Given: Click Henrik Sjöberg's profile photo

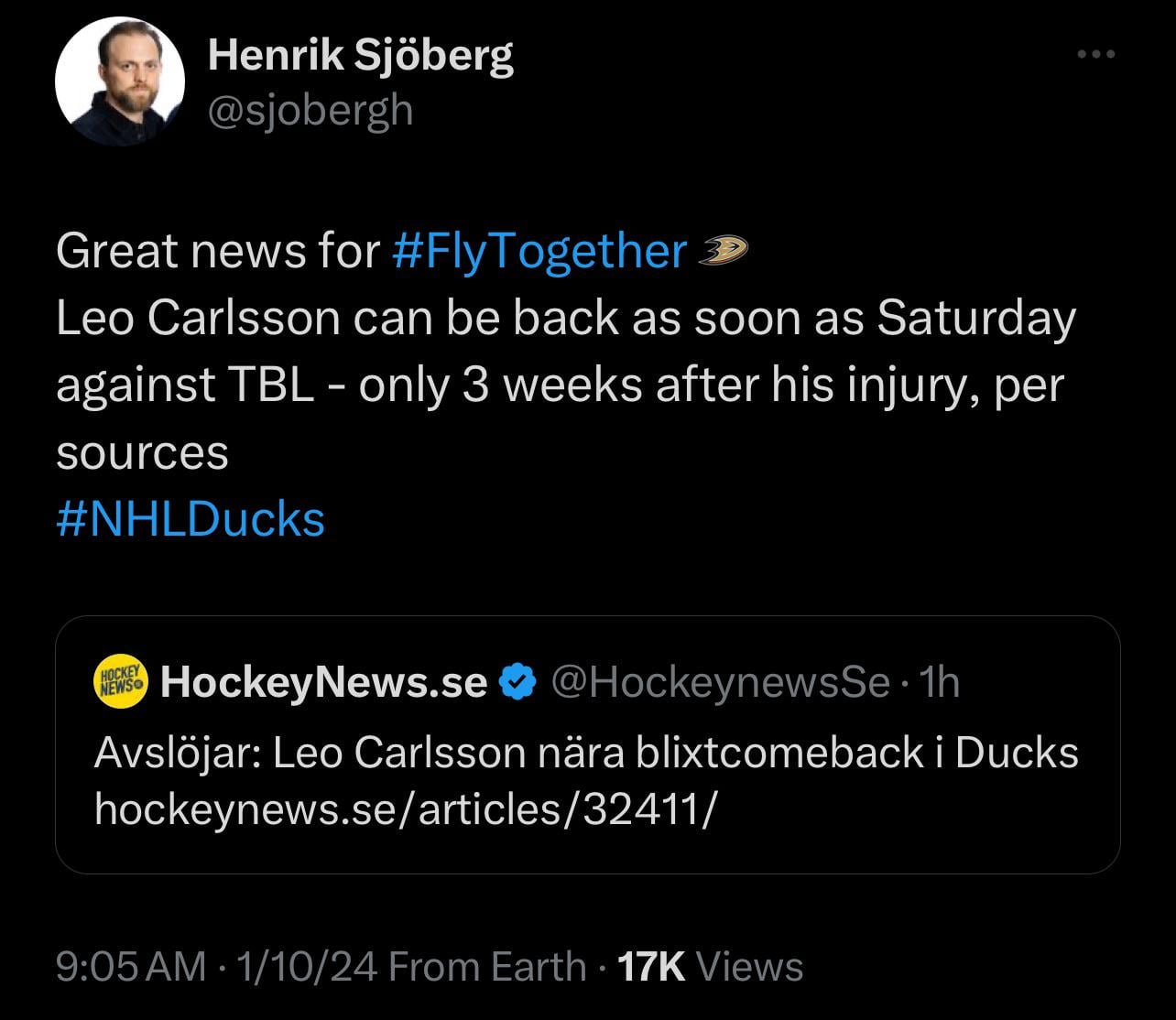Looking at the screenshot, I should pyautogui.click(x=120, y=82).
